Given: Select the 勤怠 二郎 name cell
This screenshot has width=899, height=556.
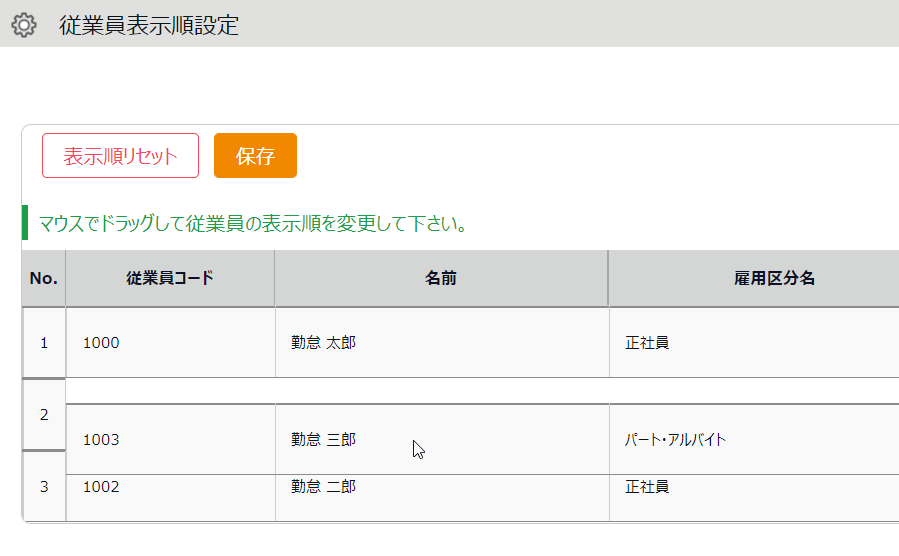Looking at the screenshot, I should [x=323, y=487].
